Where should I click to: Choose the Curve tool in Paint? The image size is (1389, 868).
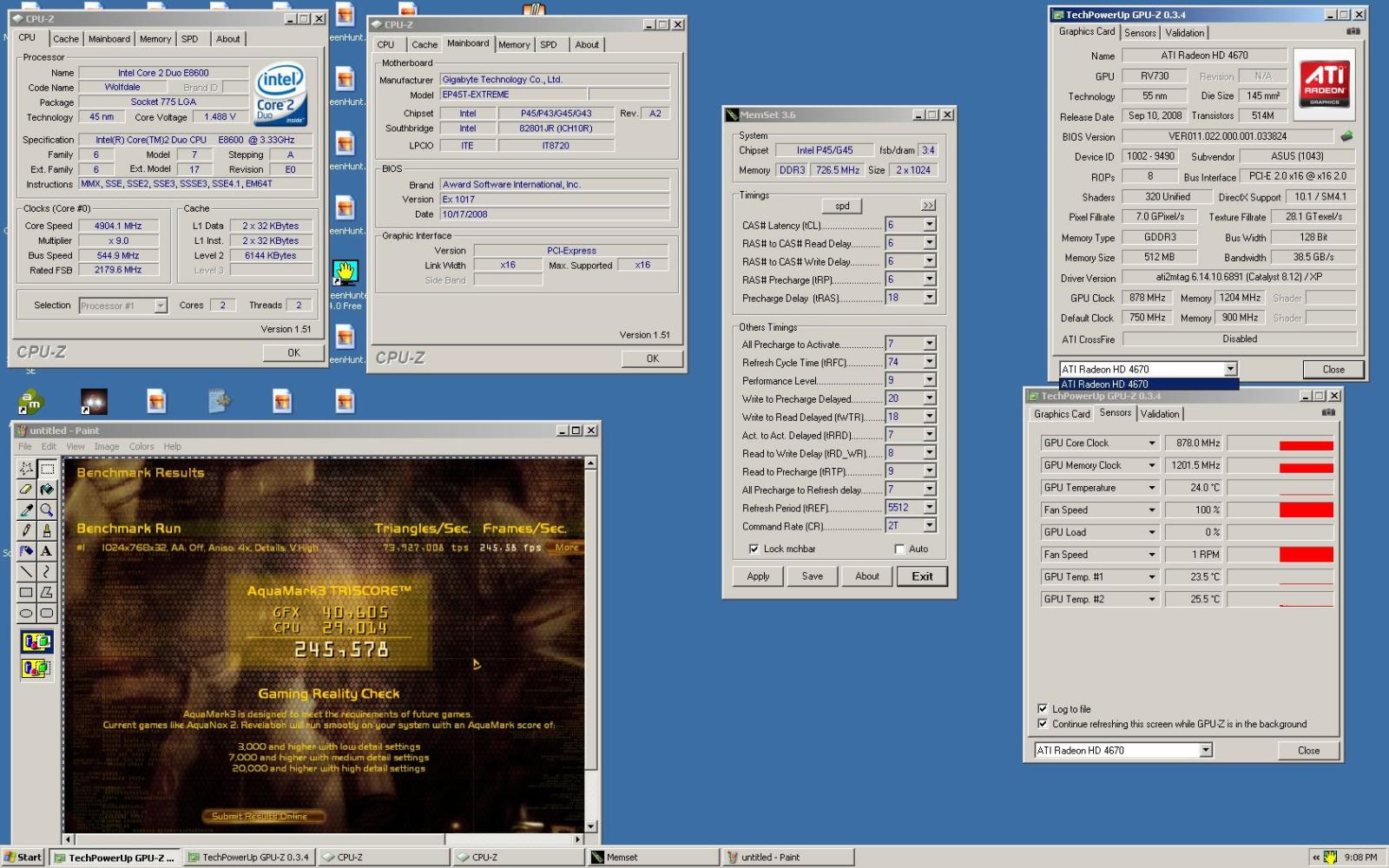tap(47, 572)
